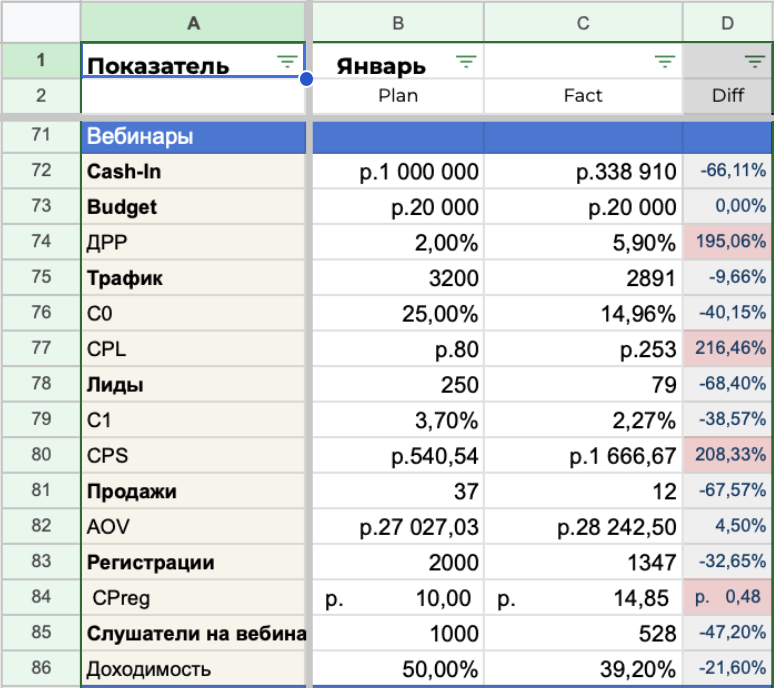Click the Cash-In label cell
Image resolution: width=774 pixels, height=688 pixels.
193,171
